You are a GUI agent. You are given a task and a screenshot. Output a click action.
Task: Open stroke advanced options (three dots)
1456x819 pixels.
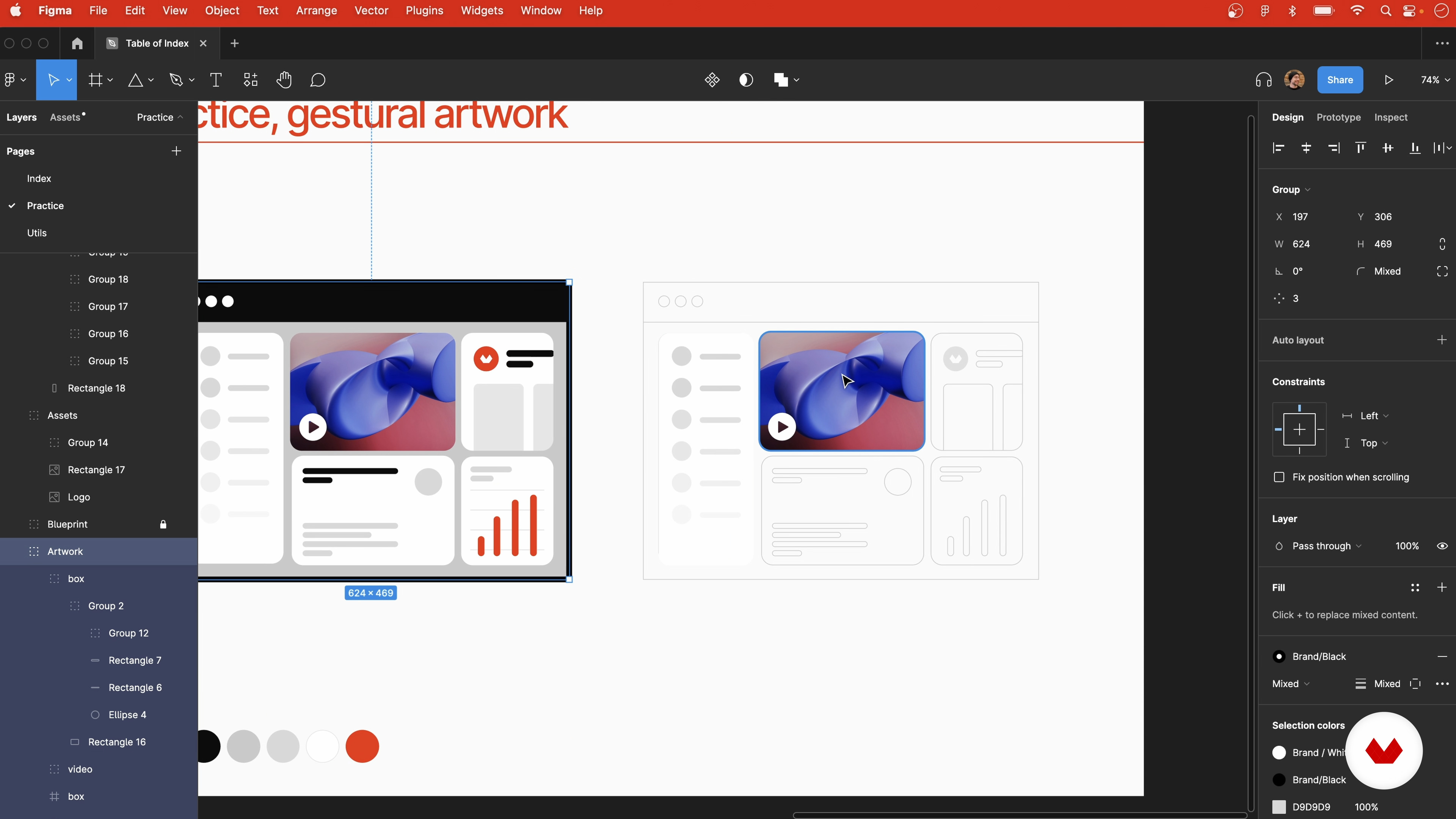tap(1442, 684)
